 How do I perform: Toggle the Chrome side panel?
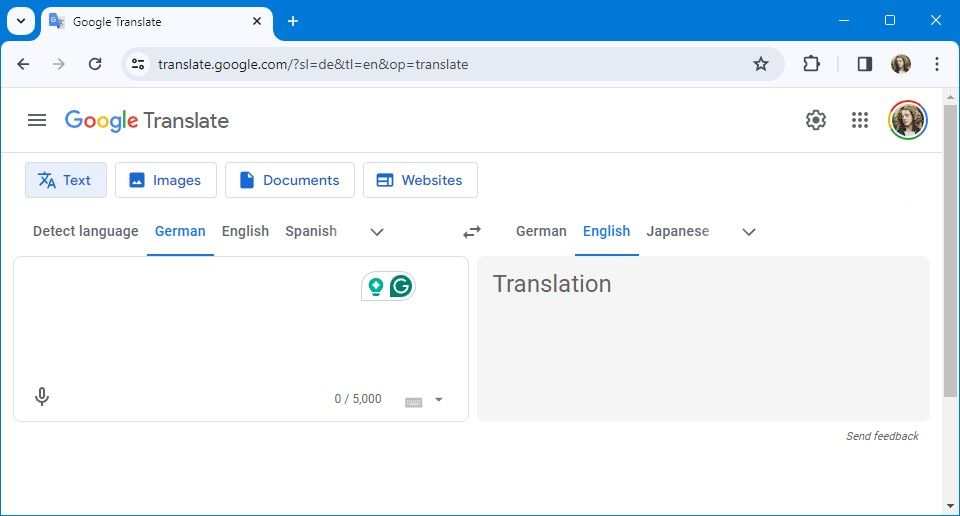(864, 64)
